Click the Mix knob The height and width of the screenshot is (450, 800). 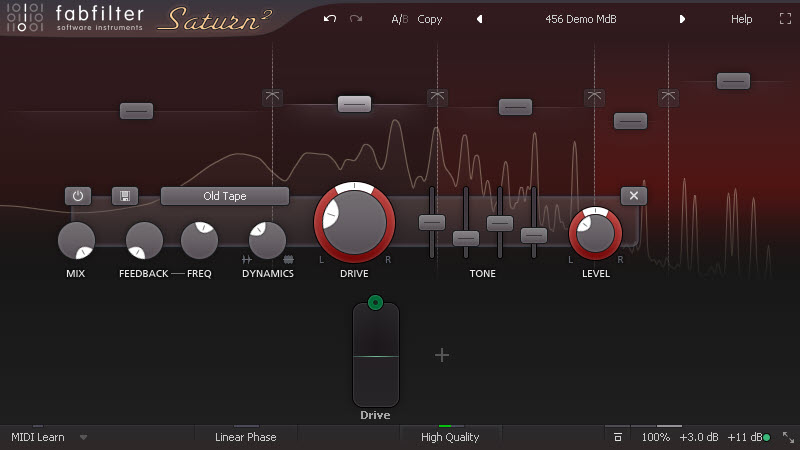[76, 240]
